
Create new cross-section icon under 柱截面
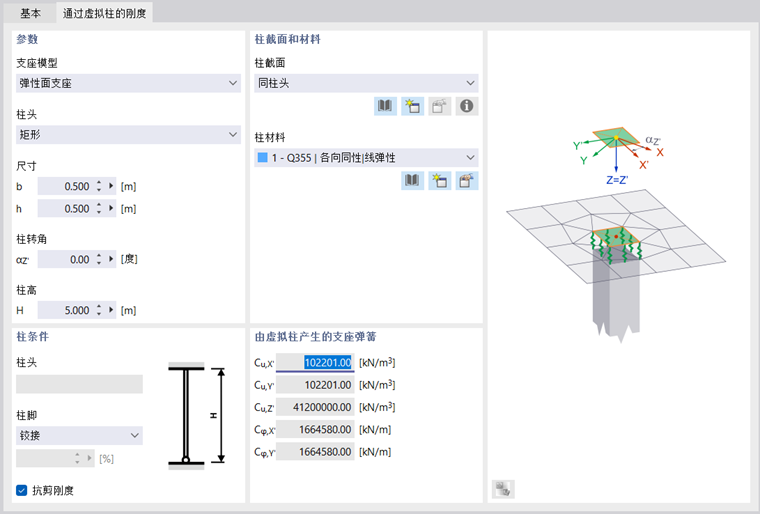click(x=412, y=106)
